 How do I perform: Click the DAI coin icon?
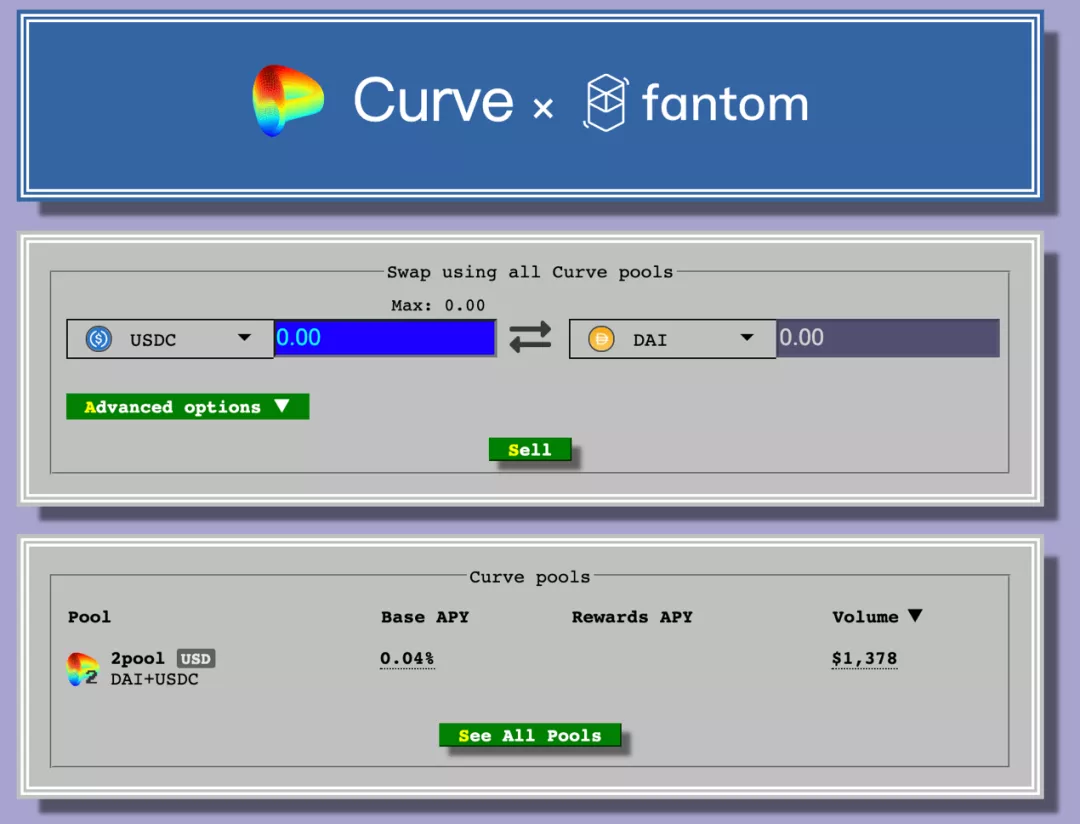pos(601,339)
